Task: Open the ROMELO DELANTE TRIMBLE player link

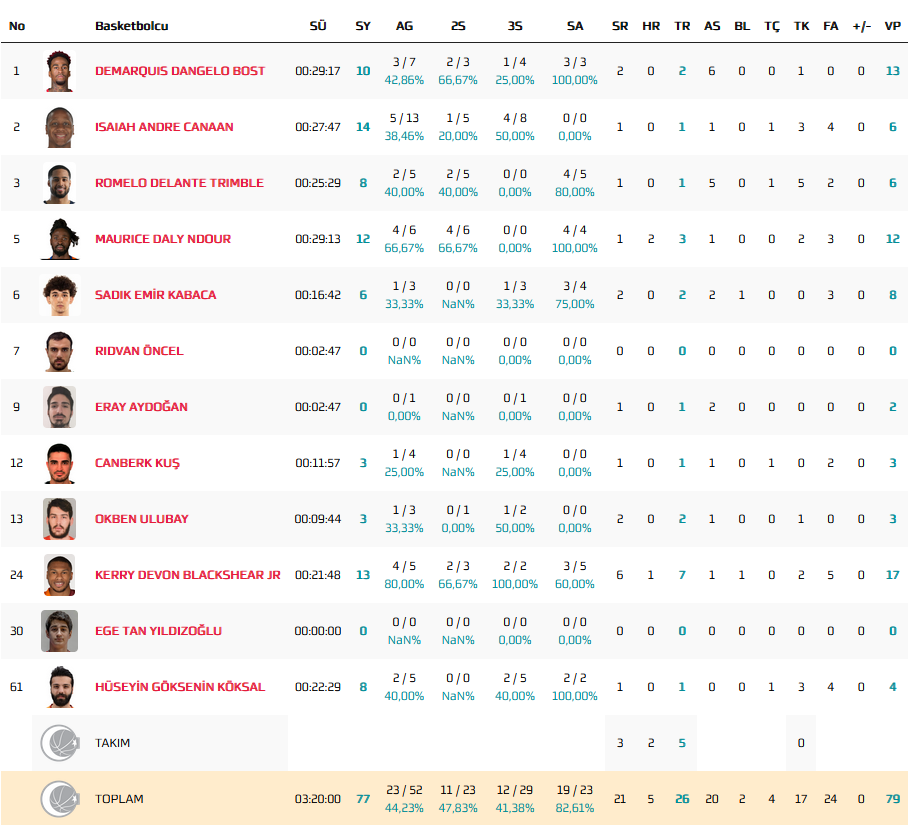Action: [179, 183]
